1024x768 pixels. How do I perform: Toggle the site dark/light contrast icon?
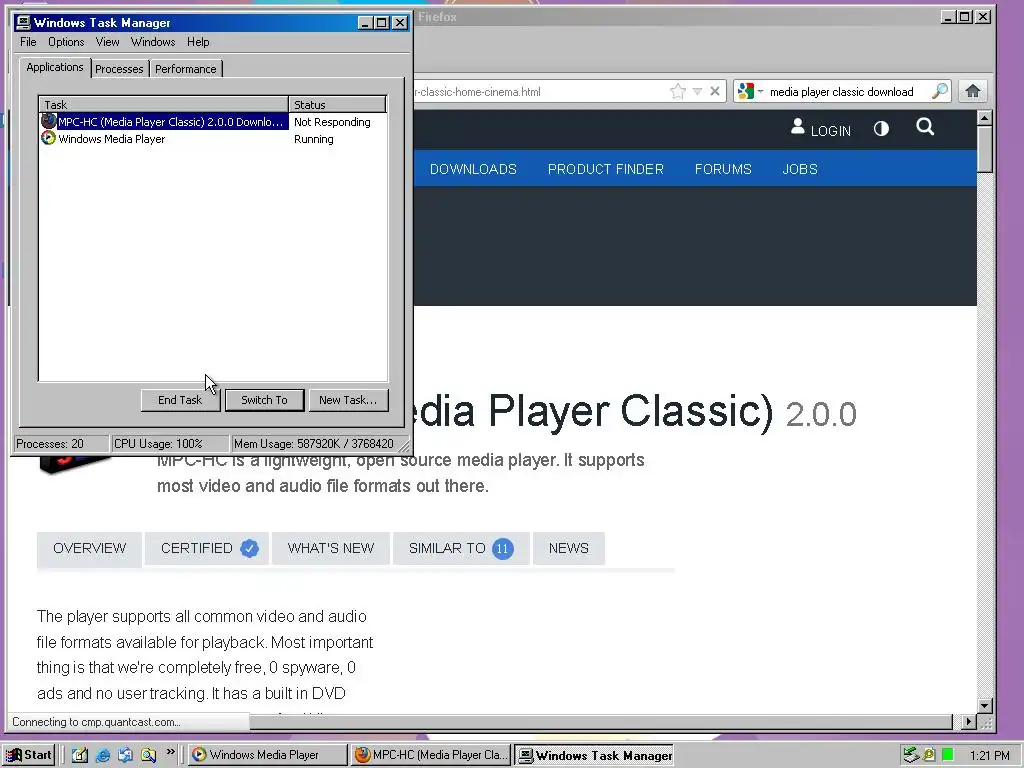(881, 129)
